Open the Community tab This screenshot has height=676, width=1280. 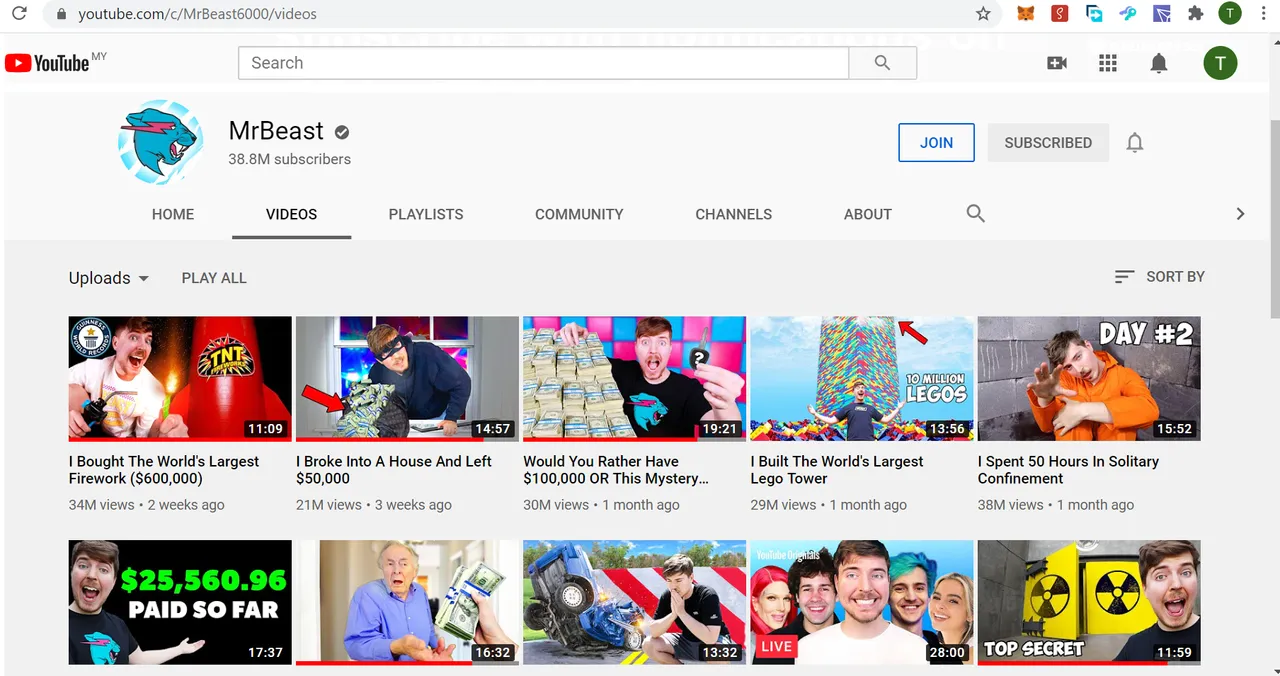pyautogui.click(x=579, y=214)
